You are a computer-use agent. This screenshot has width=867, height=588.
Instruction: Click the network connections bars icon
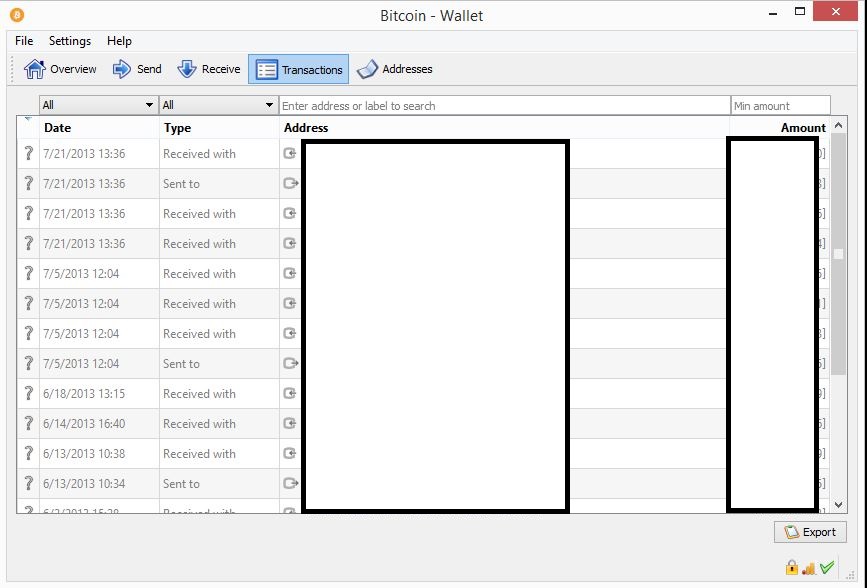tap(809, 568)
